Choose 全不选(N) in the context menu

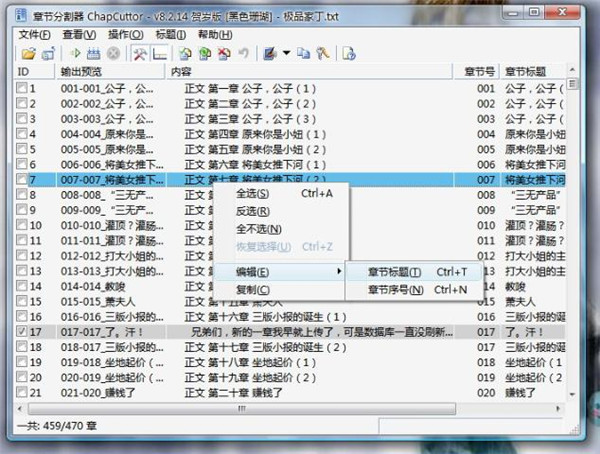click(x=281, y=229)
